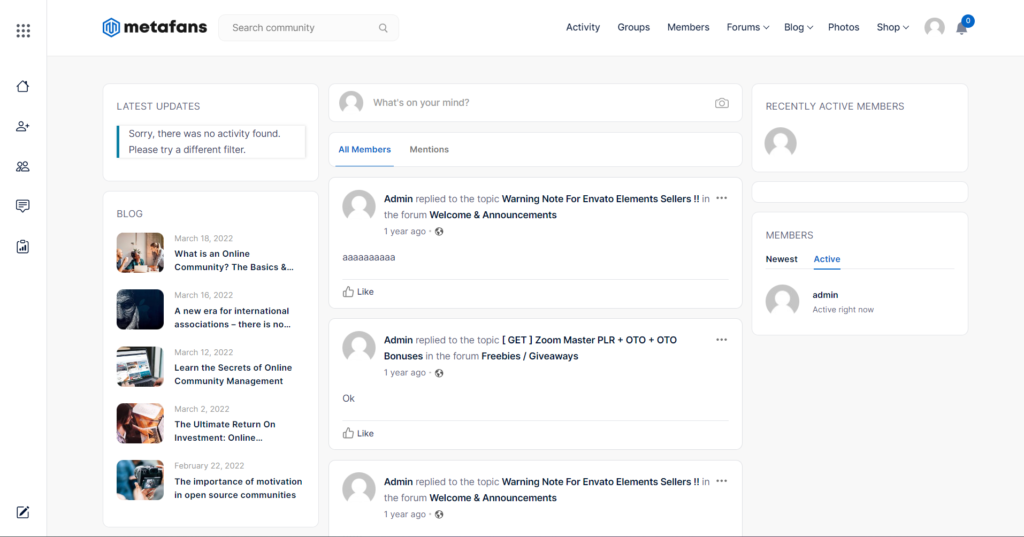Select the Newest members tab
This screenshot has height=537, width=1024.
click(x=781, y=259)
